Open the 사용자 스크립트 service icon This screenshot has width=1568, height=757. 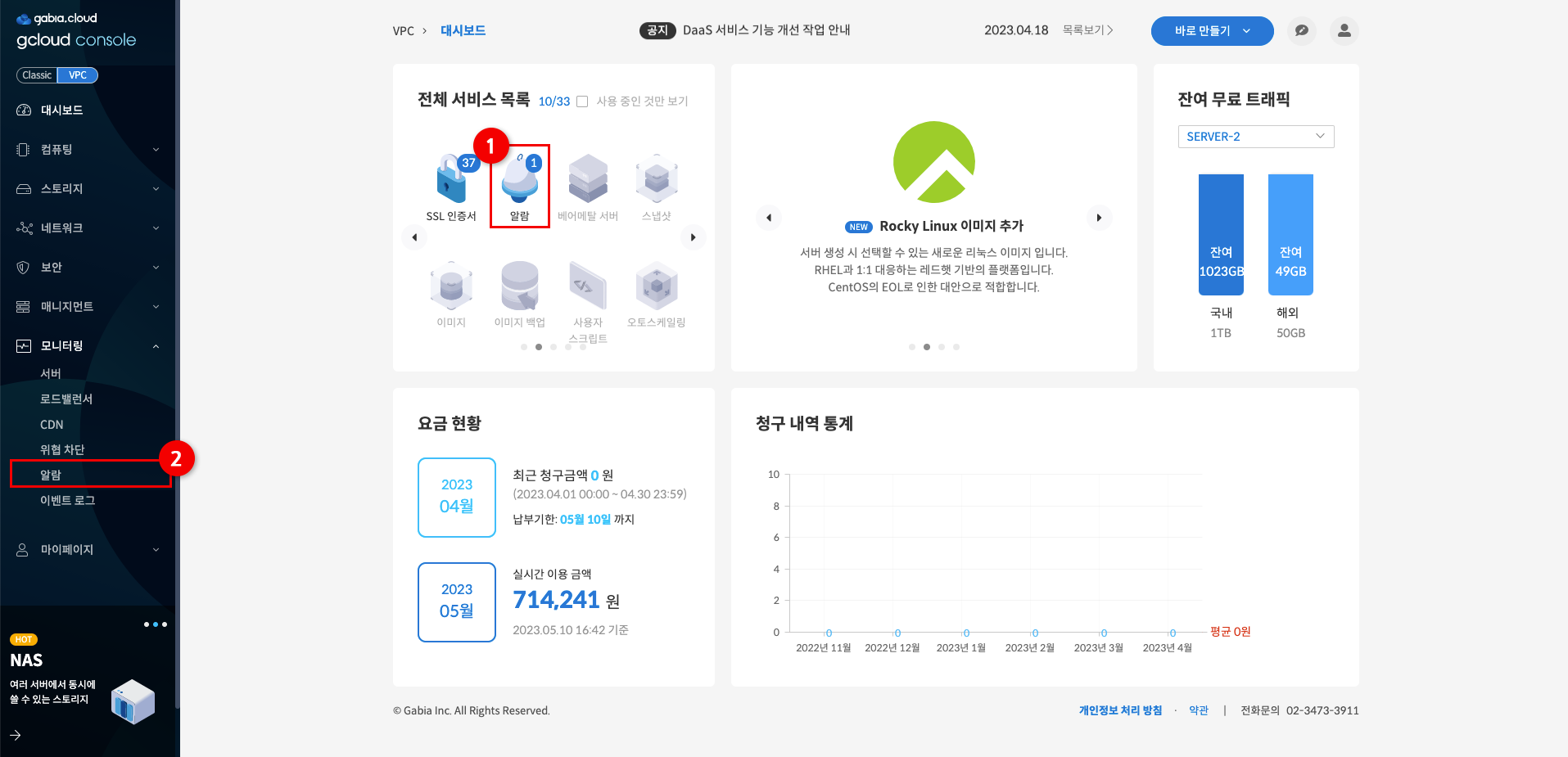tap(588, 286)
